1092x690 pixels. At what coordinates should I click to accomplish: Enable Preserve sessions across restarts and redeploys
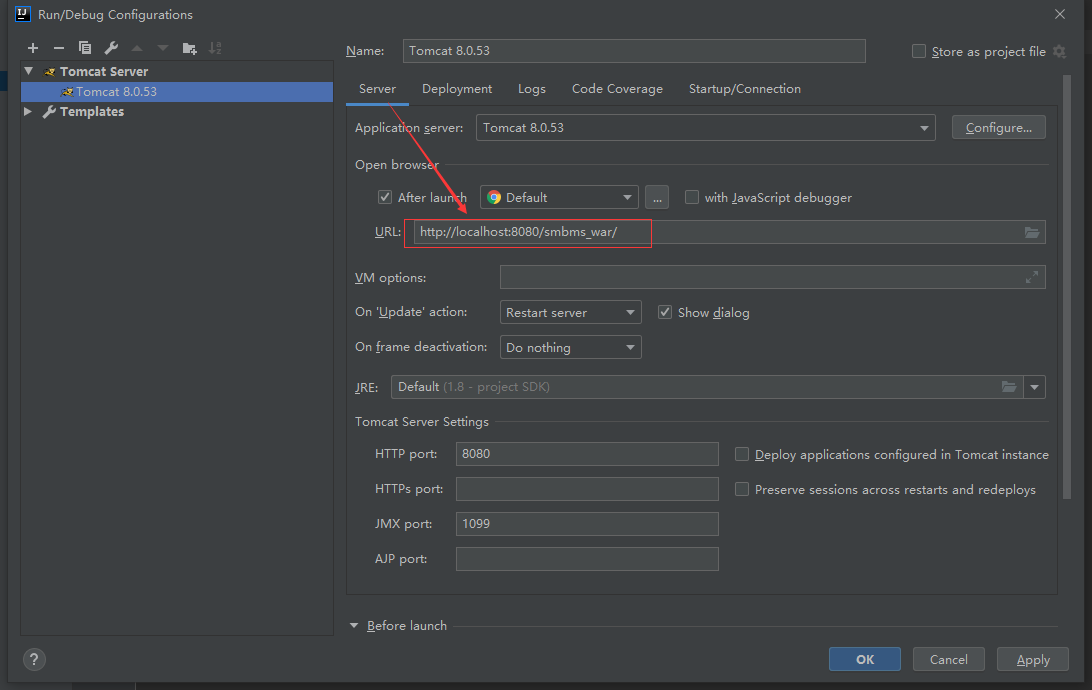(742, 489)
